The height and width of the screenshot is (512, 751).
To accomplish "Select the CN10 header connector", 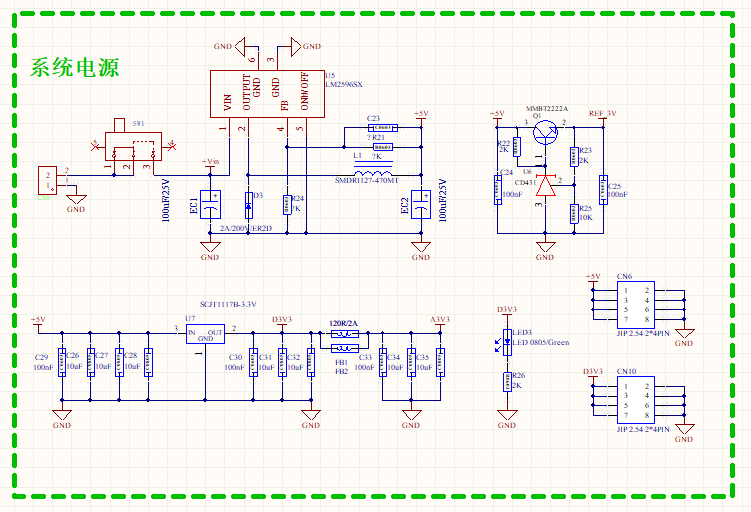I will click(x=633, y=400).
